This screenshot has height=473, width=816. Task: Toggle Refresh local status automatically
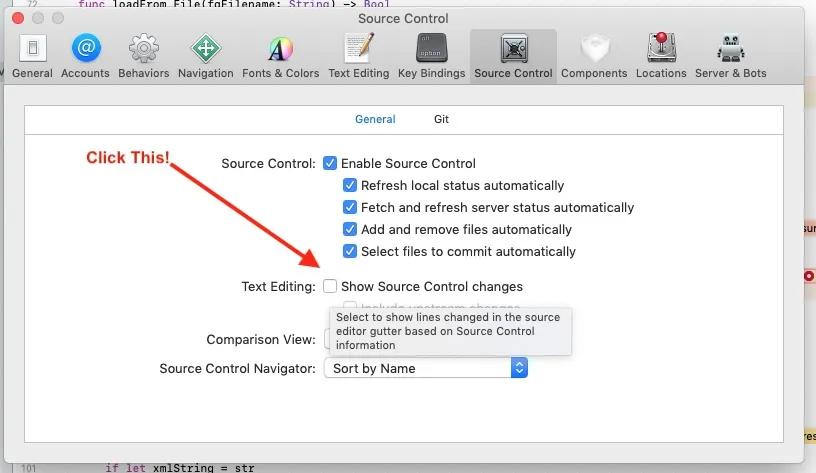350,185
